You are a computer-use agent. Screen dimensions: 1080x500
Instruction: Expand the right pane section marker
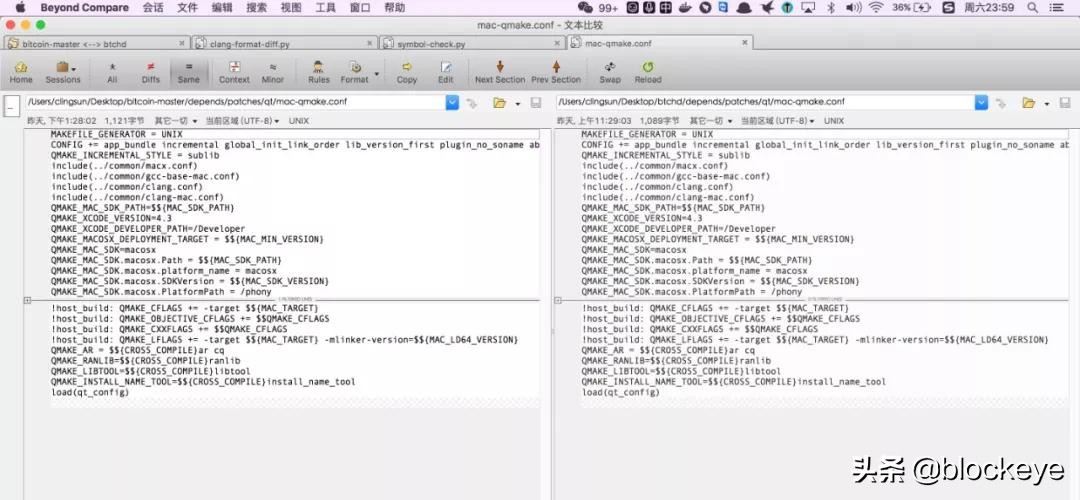[558, 300]
